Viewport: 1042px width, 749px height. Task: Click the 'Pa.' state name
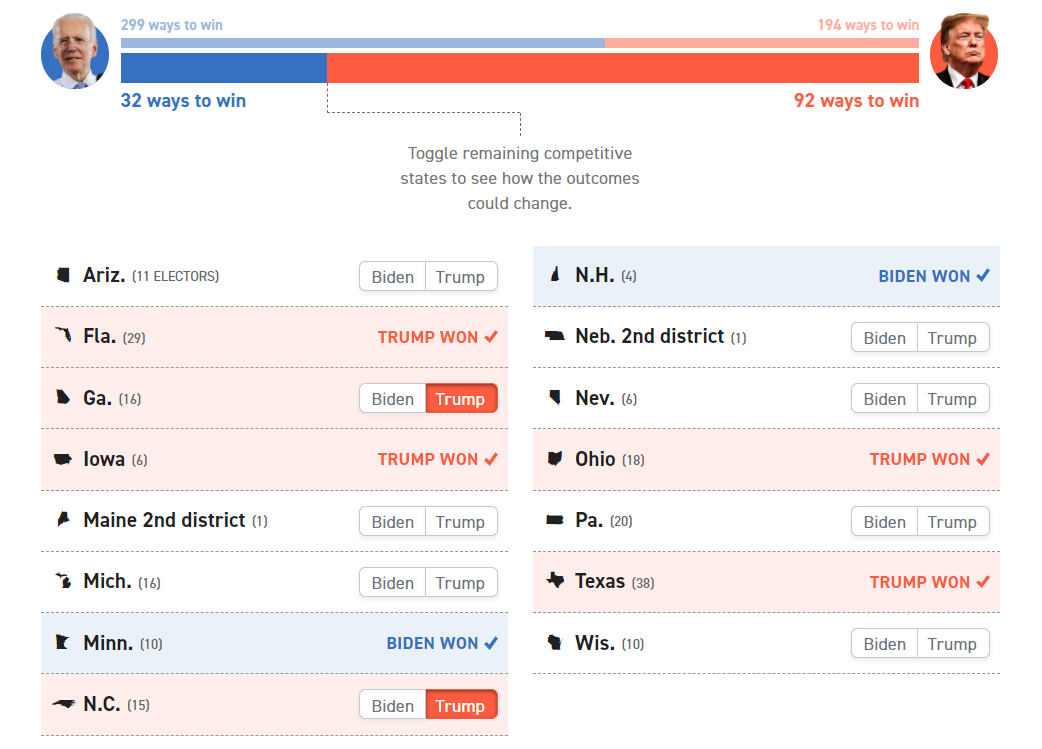tap(589, 520)
